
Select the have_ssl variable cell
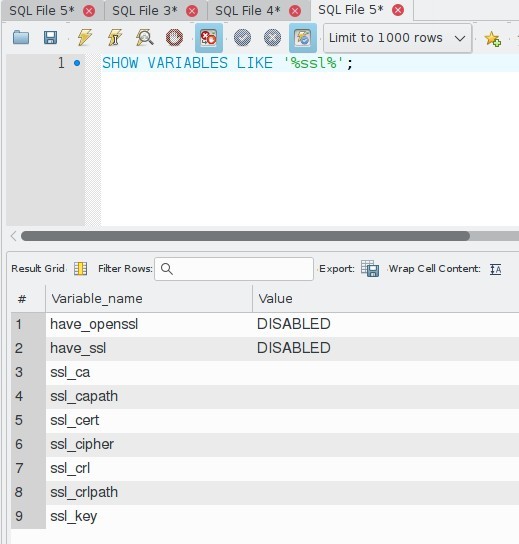[x=149, y=348]
